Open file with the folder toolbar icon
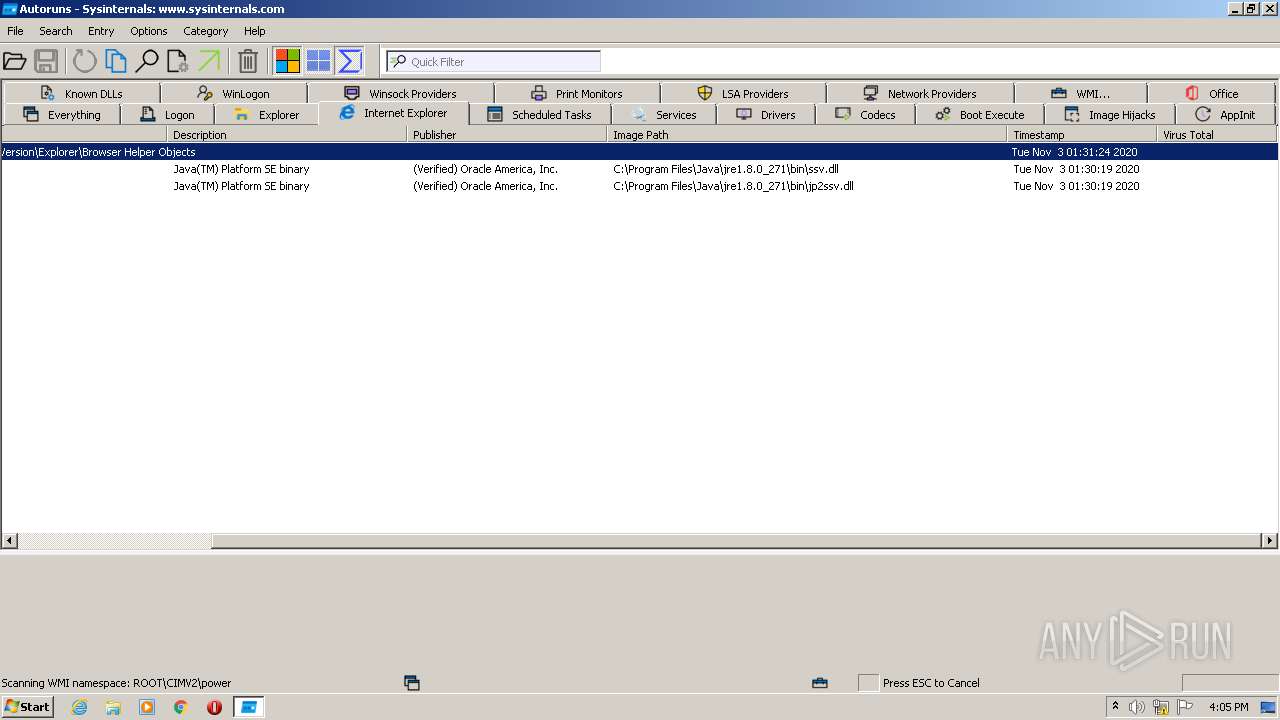1280x720 pixels. point(15,62)
